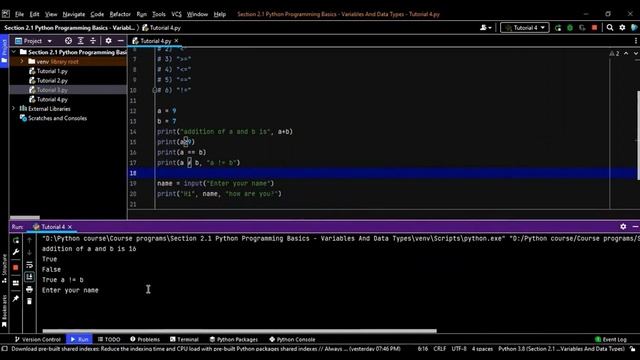Click the warnings indicator in editor corner
640x360 pixels.
click(614, 53)
